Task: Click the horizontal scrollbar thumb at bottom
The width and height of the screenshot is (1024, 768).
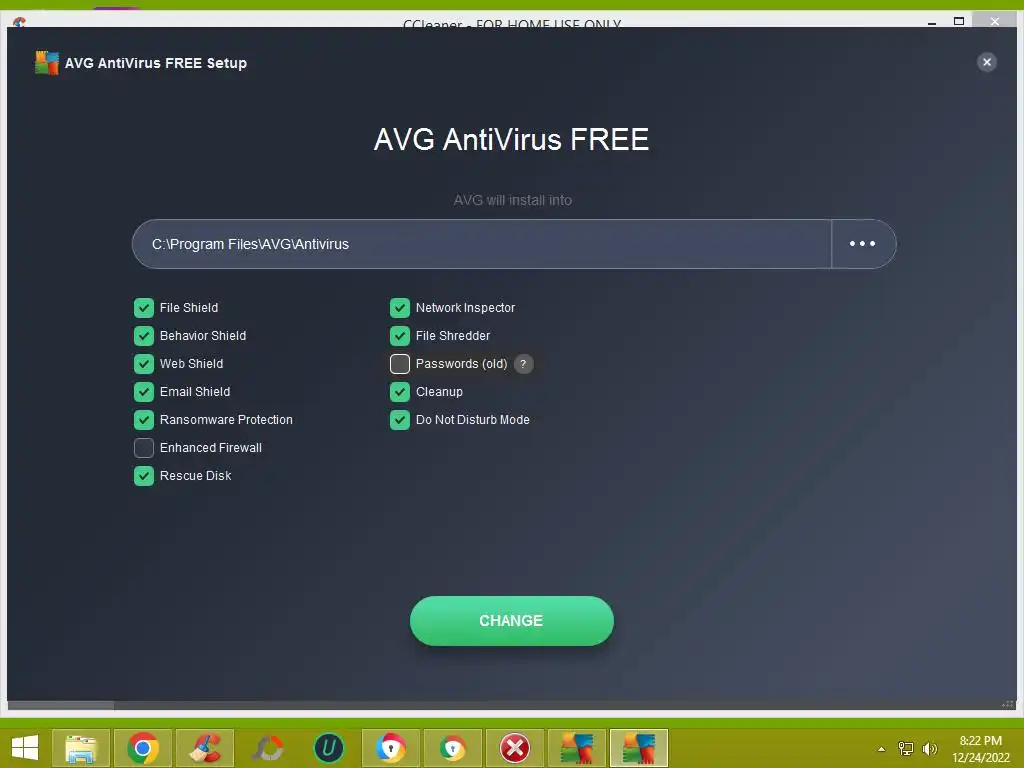Action: click(61, 705)
